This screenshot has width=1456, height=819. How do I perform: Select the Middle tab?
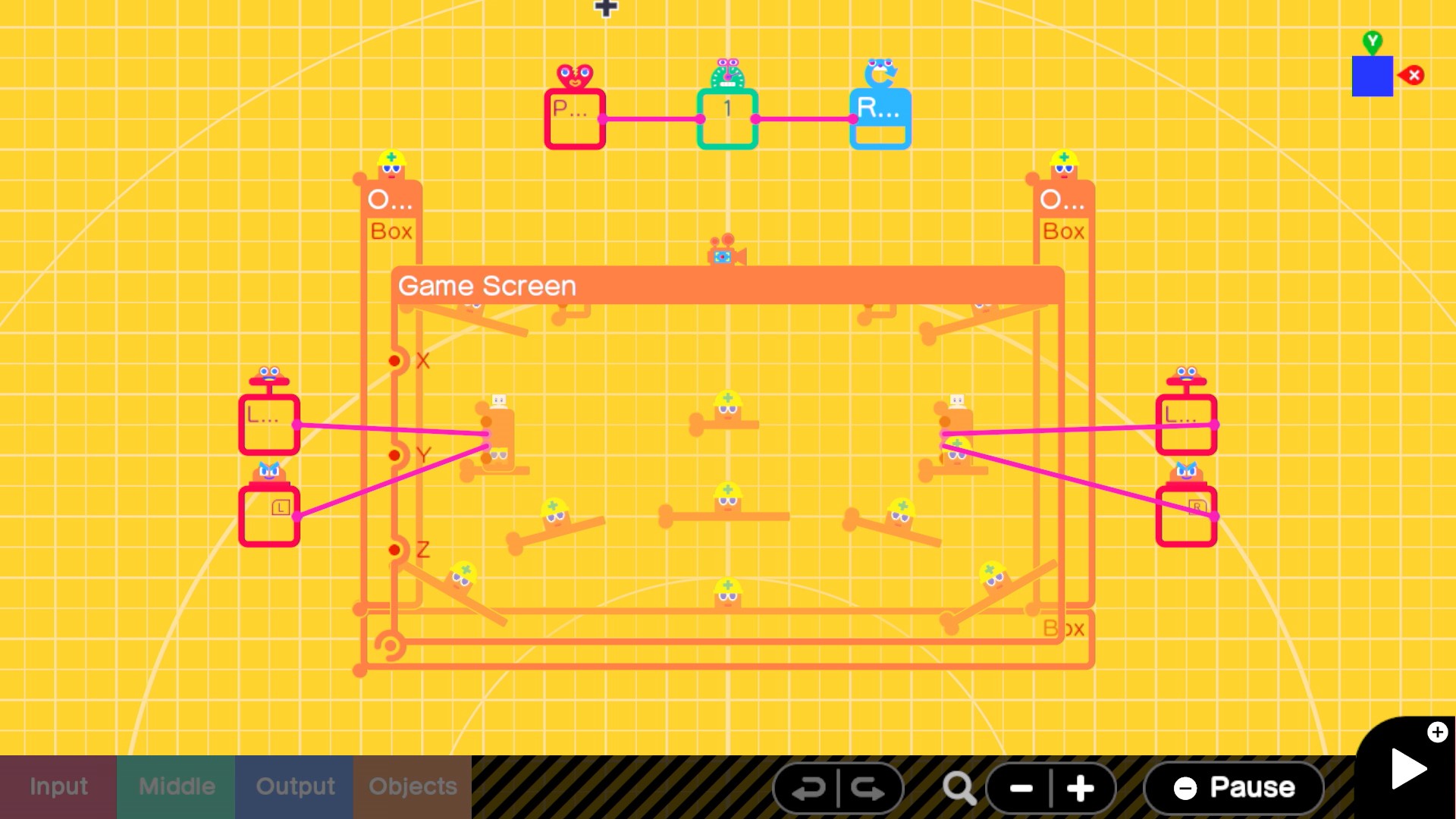pos(176,787)
